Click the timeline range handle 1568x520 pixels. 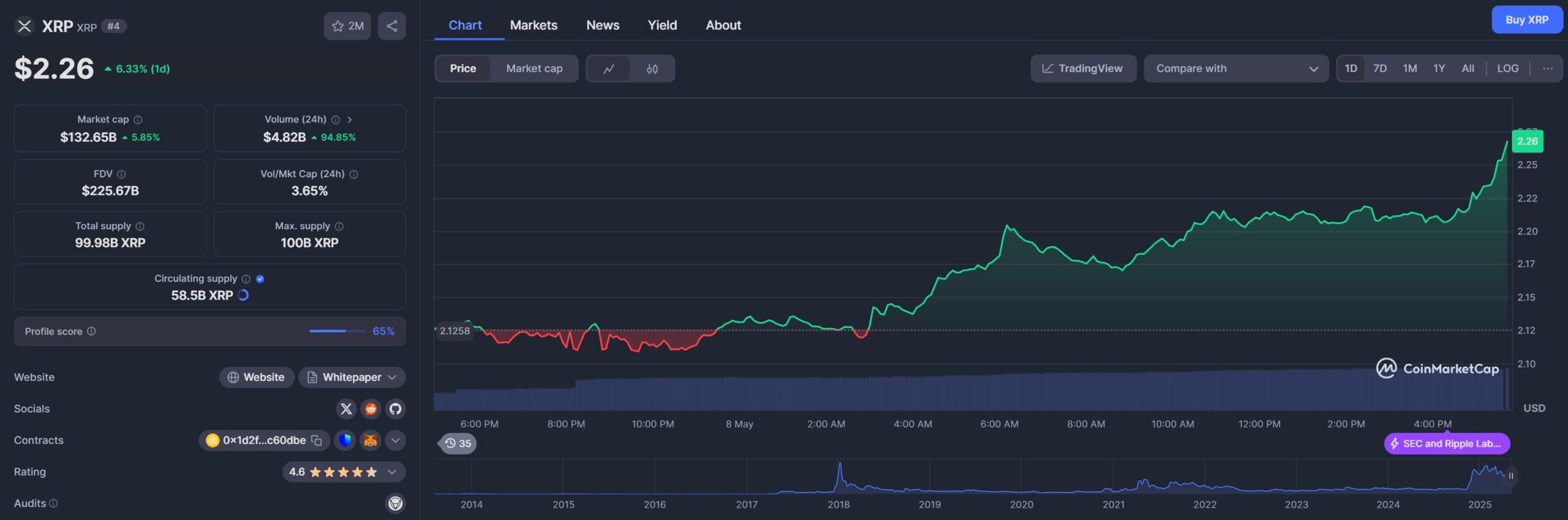(1511, 476)
